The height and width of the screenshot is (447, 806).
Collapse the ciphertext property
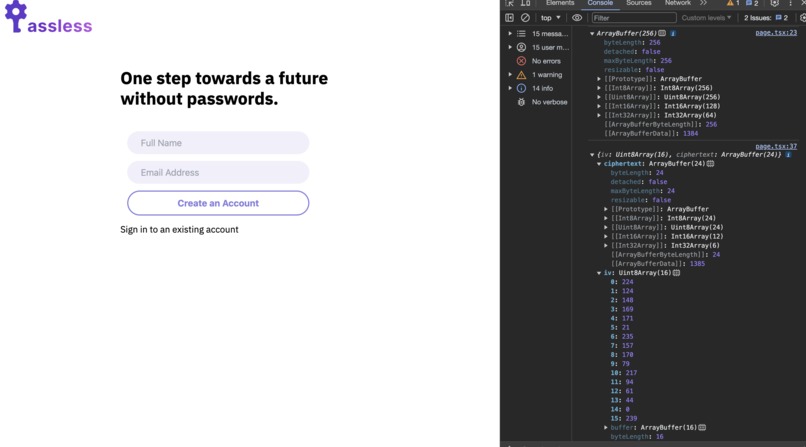(x=599, y=164)
